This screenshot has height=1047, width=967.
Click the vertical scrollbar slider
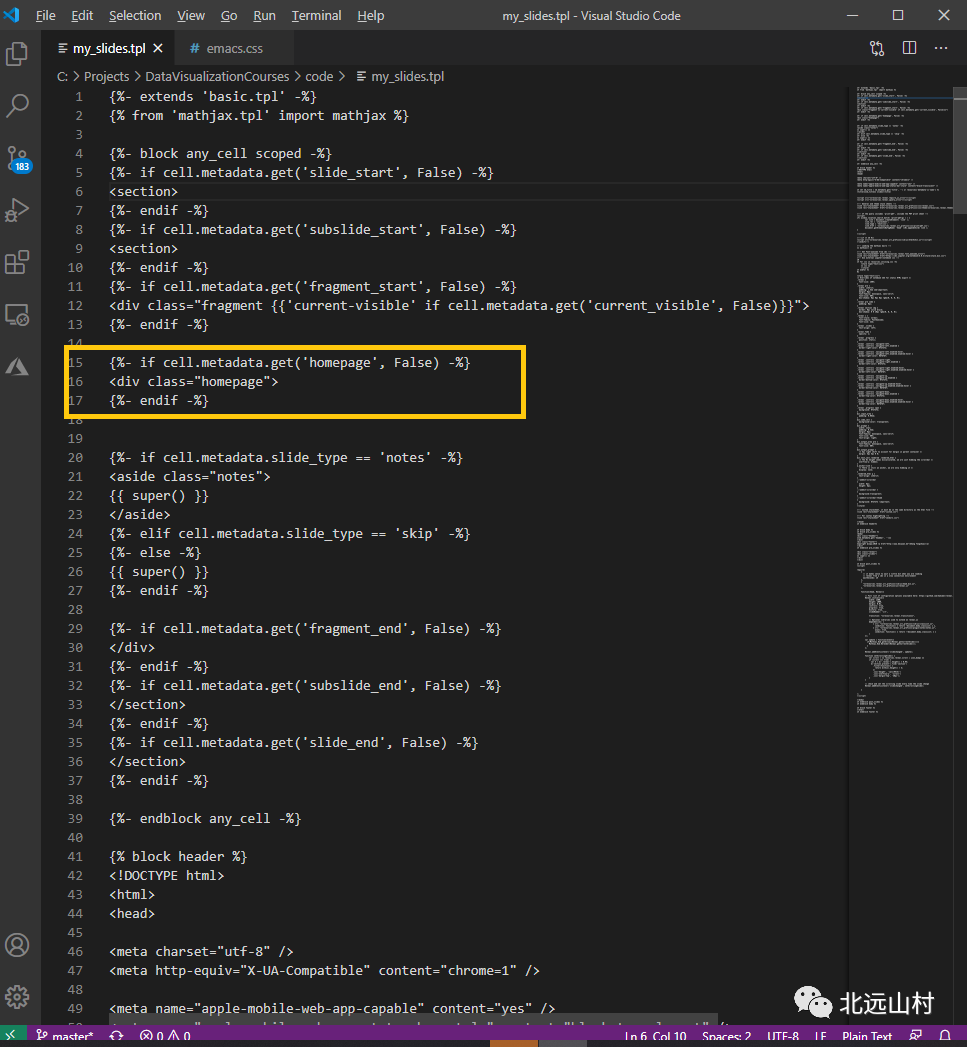961,151
